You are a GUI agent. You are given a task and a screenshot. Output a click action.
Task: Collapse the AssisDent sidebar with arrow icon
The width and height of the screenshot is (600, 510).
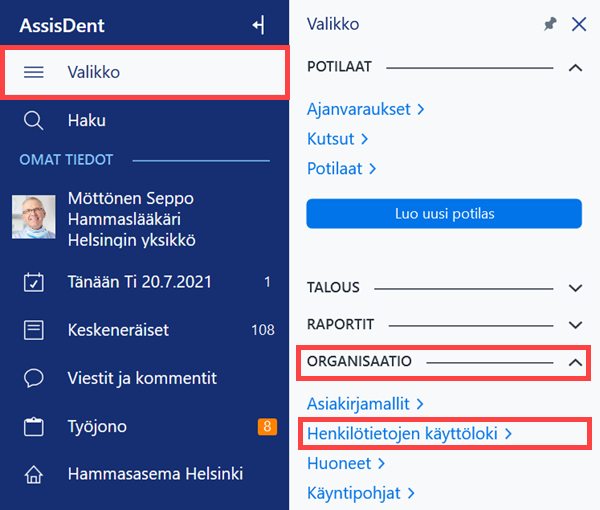click(x=259, y=25)
